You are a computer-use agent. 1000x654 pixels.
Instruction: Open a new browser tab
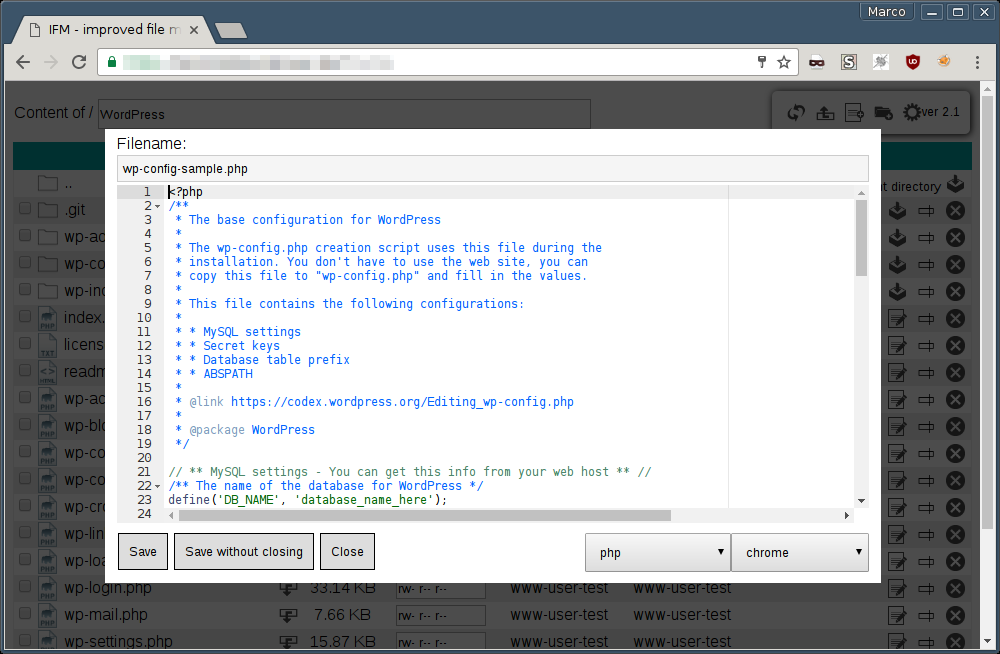[231, 30]
